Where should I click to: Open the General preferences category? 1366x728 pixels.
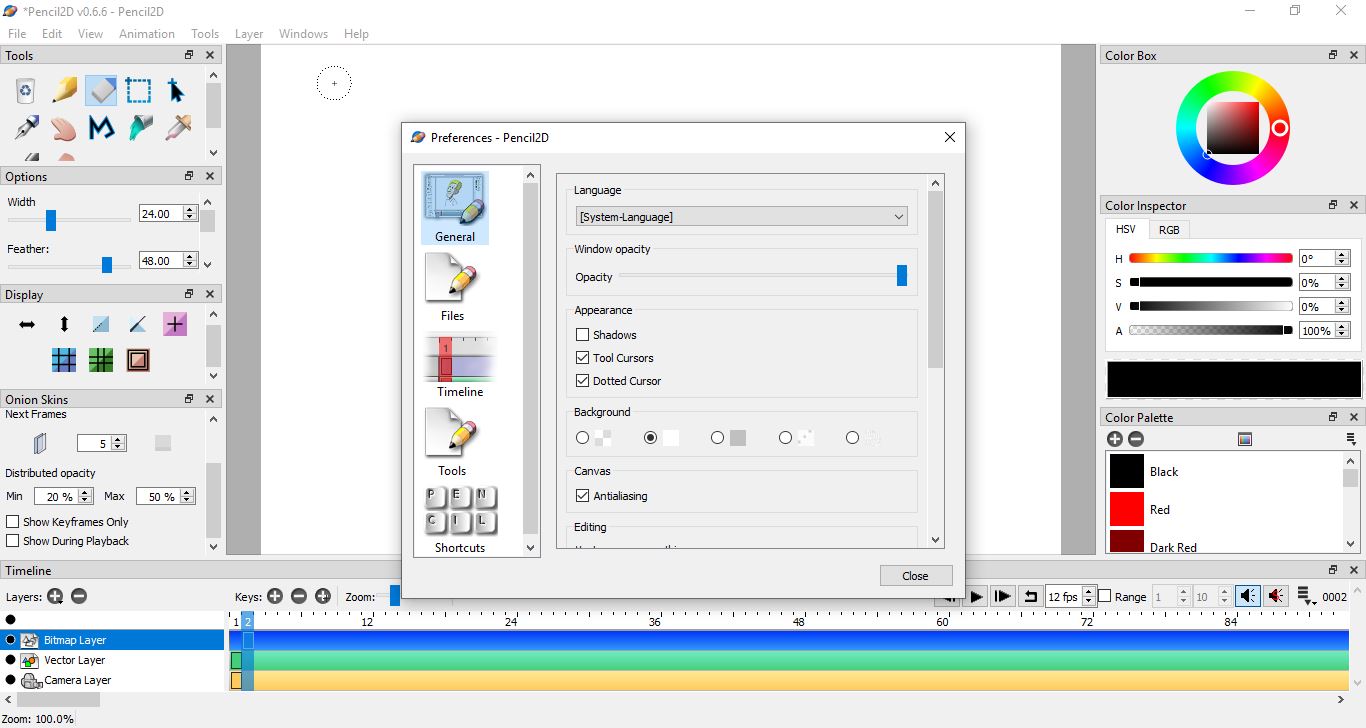[x=455, y=208]
